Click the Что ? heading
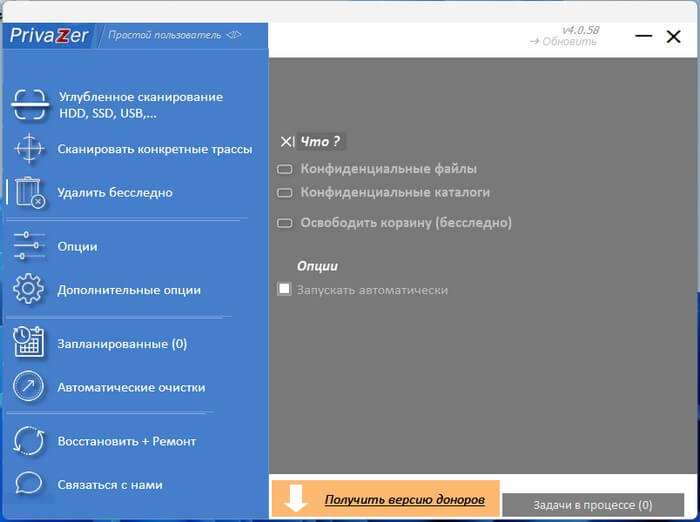 coord(320,142)
